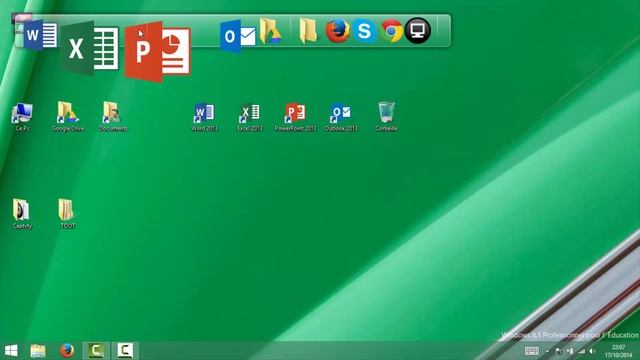Show hidden system tray icons

coord(547,351)
